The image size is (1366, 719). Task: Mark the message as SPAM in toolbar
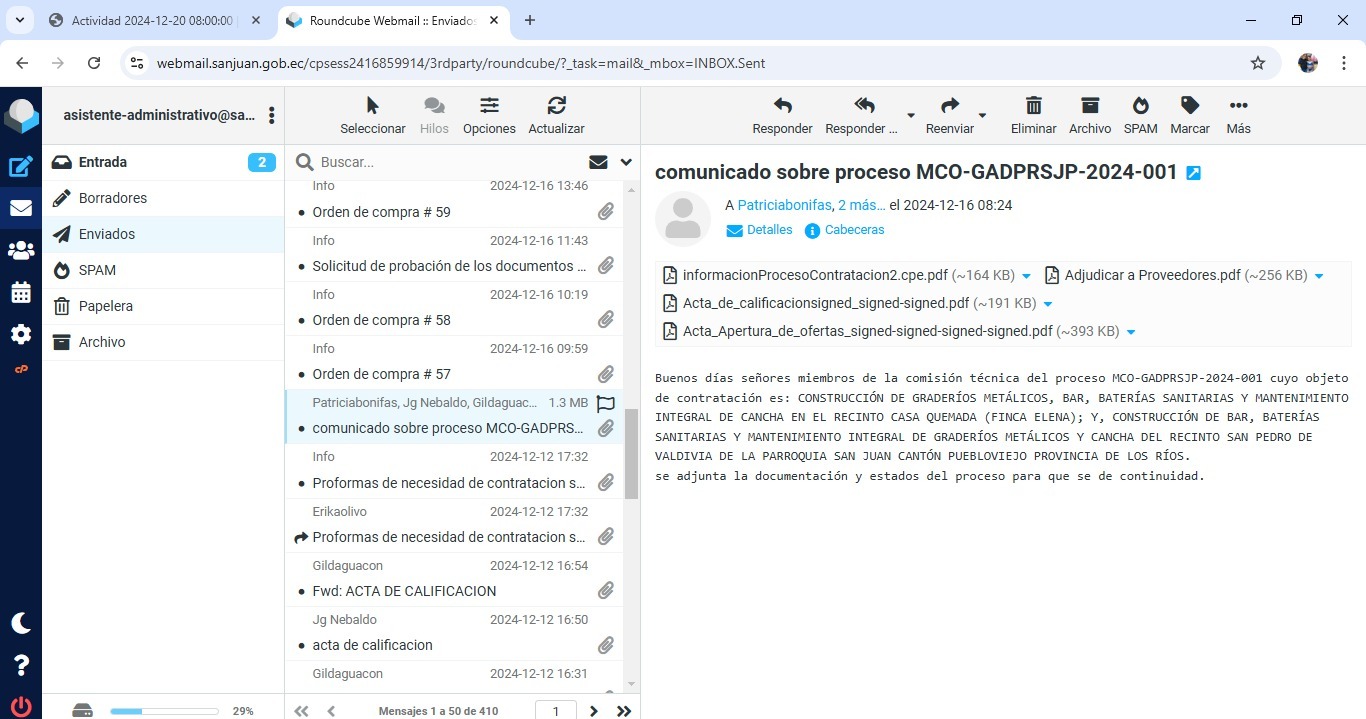(x=1140, y=106)
